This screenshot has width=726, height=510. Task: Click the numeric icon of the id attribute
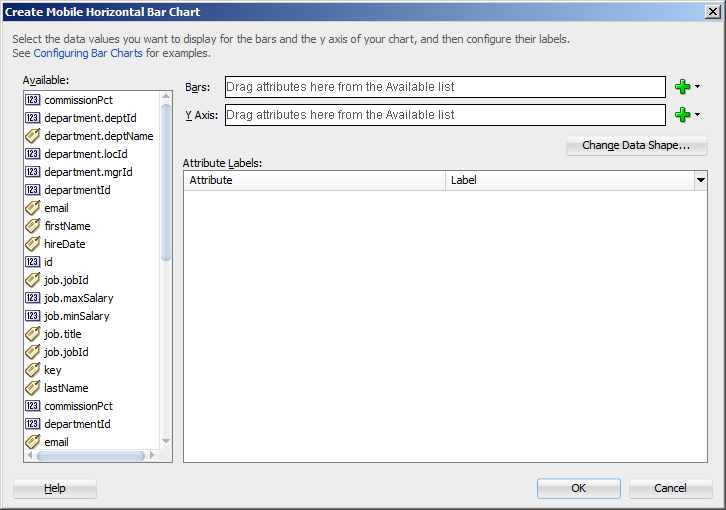[32, 262]
